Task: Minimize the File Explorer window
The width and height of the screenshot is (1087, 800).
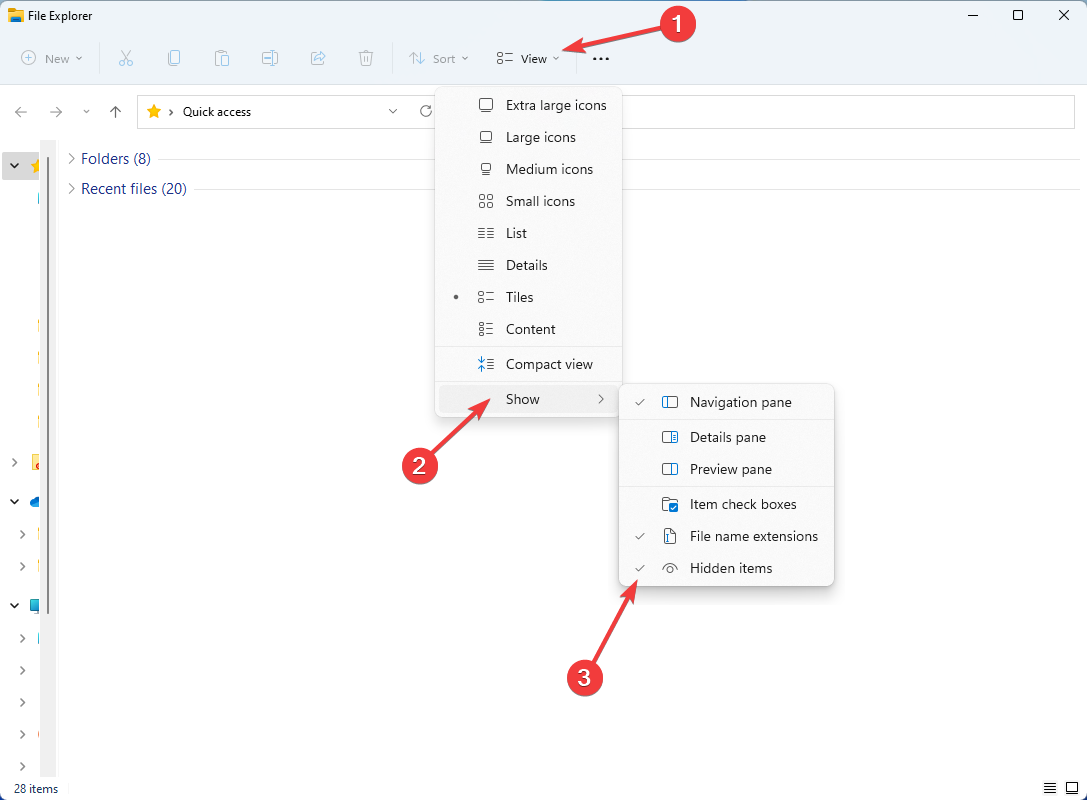Action: click(x=973, y=15)
